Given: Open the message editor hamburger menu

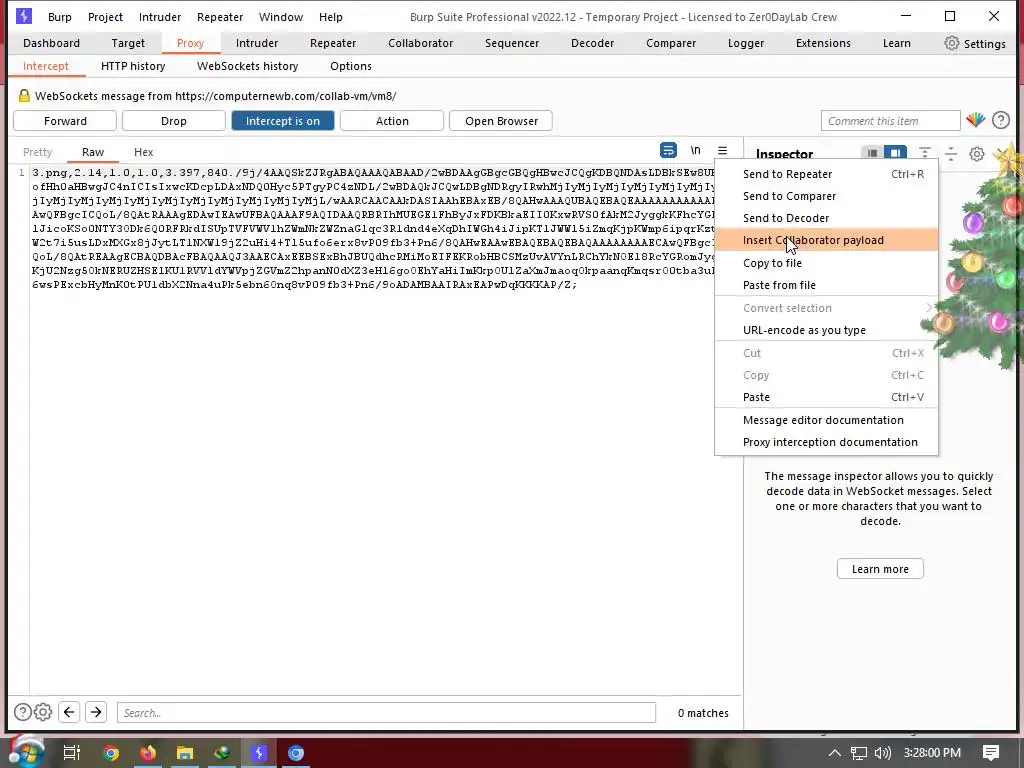Looking at the screenshot, I should (722, 150).
